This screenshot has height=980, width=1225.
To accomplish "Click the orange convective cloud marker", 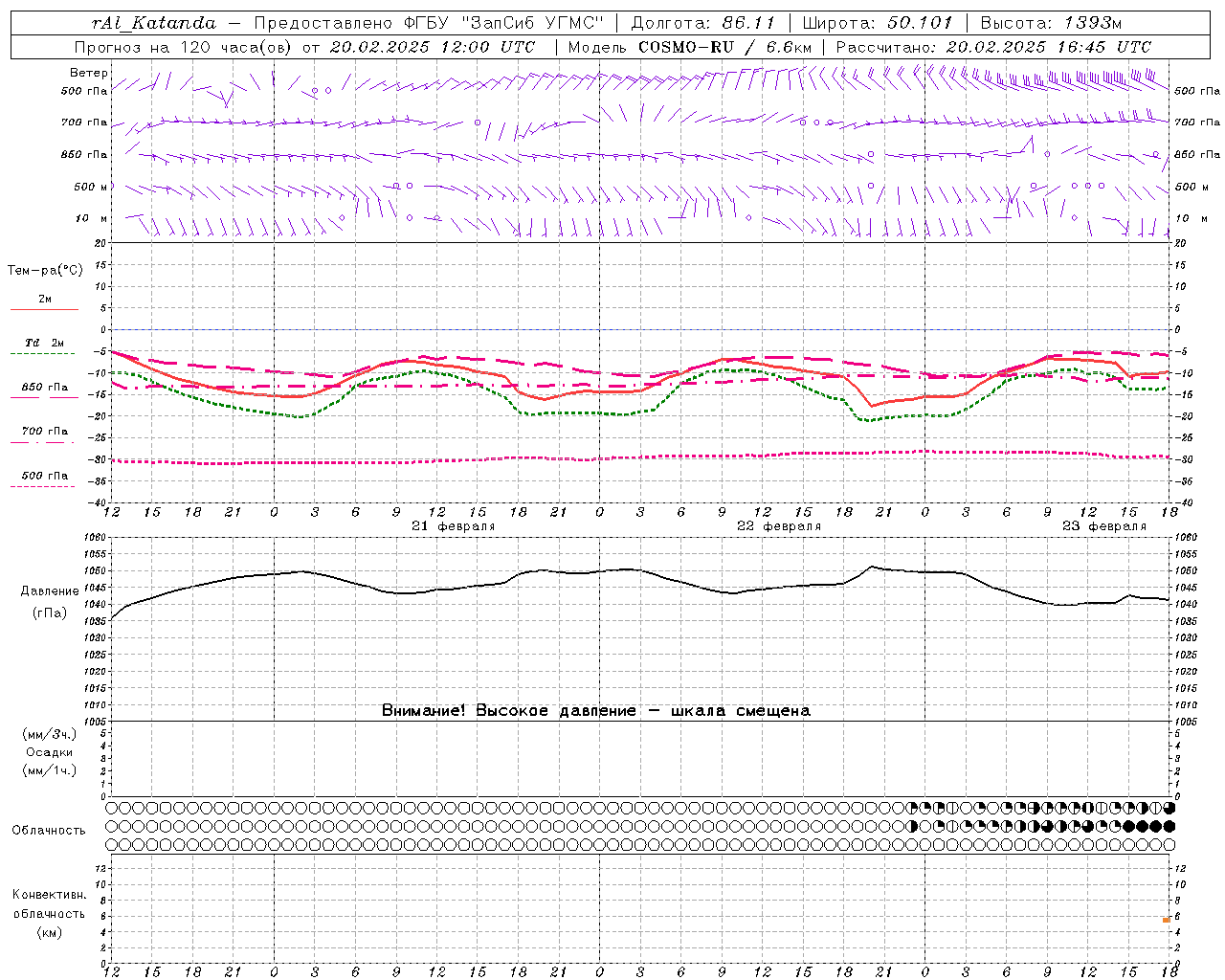I will tap(1167, 920).
